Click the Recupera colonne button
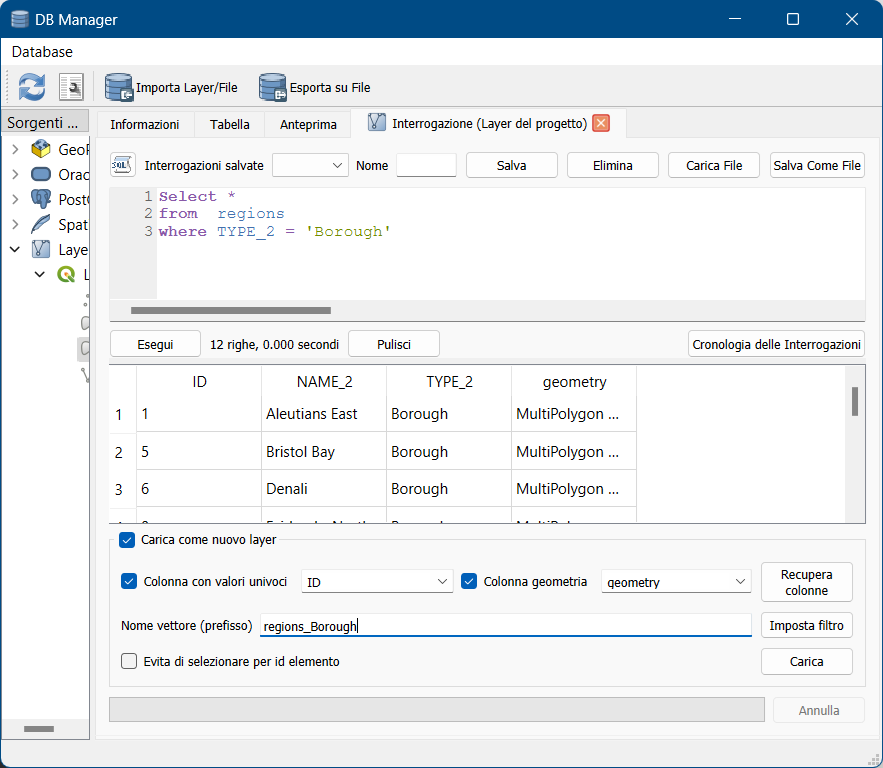883x768 pixels. point(806,582)
